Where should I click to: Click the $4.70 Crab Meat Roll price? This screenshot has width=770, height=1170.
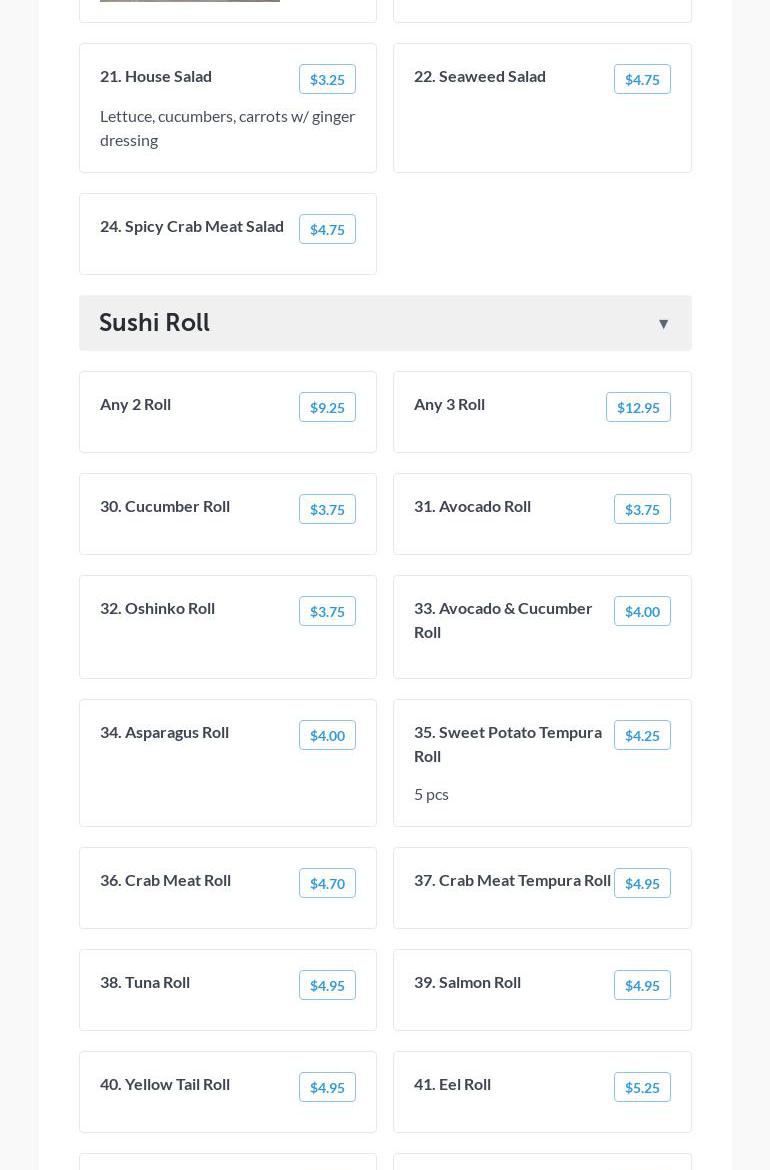pos(327,884)
